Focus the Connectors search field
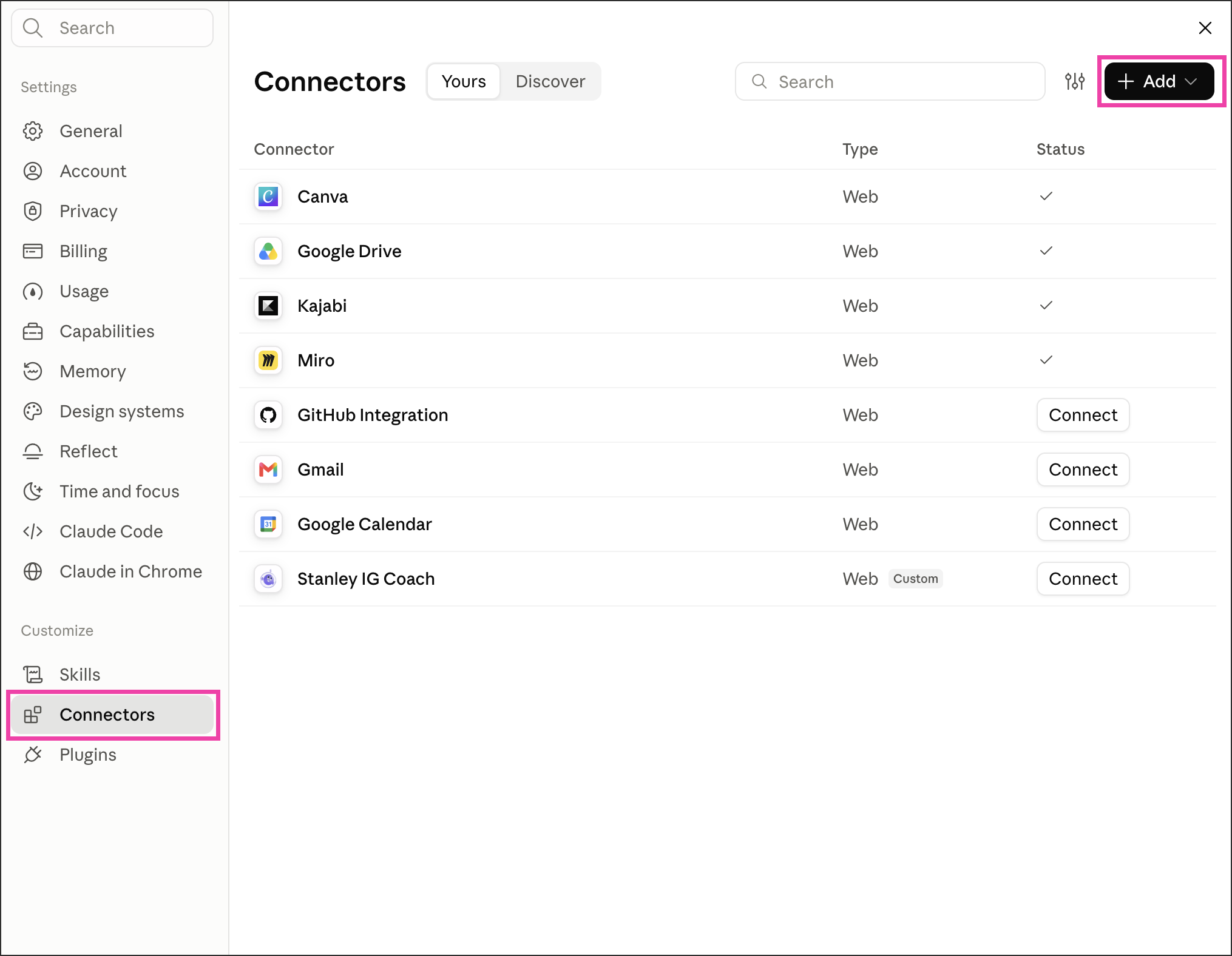 coord(890,81)
